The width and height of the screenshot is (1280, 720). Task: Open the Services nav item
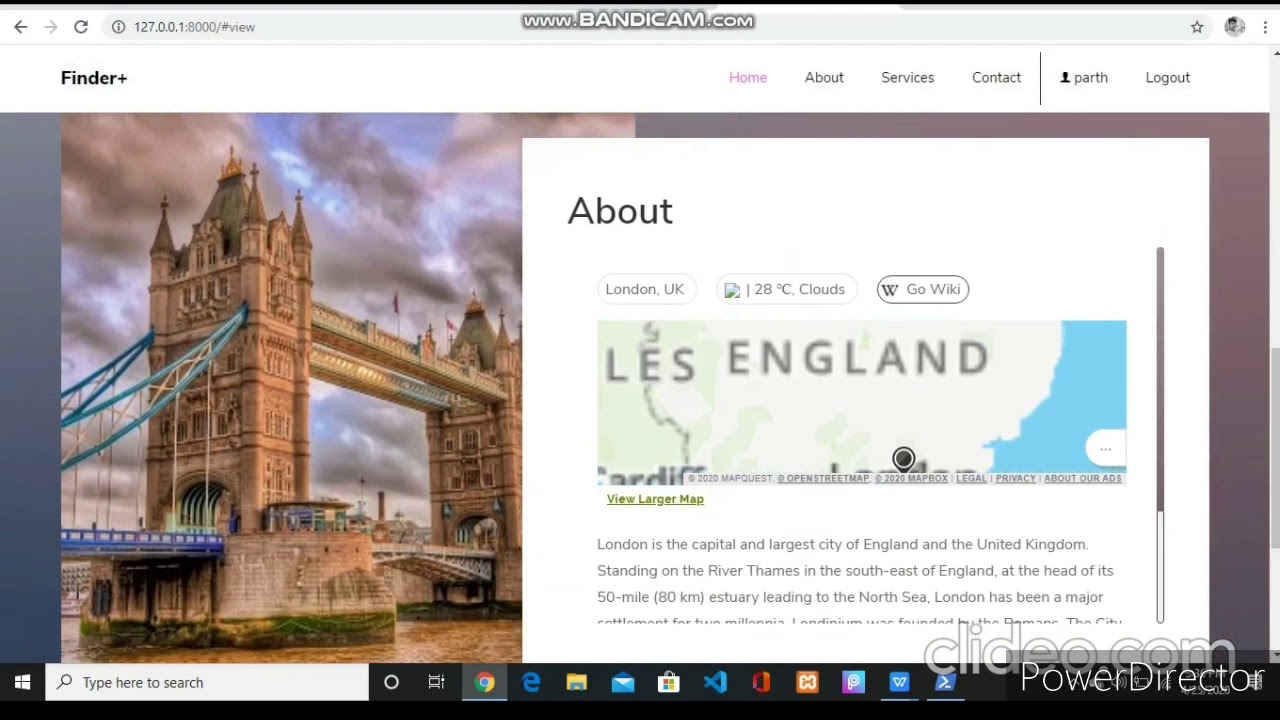pyautogui.click(x=908, y=77)
